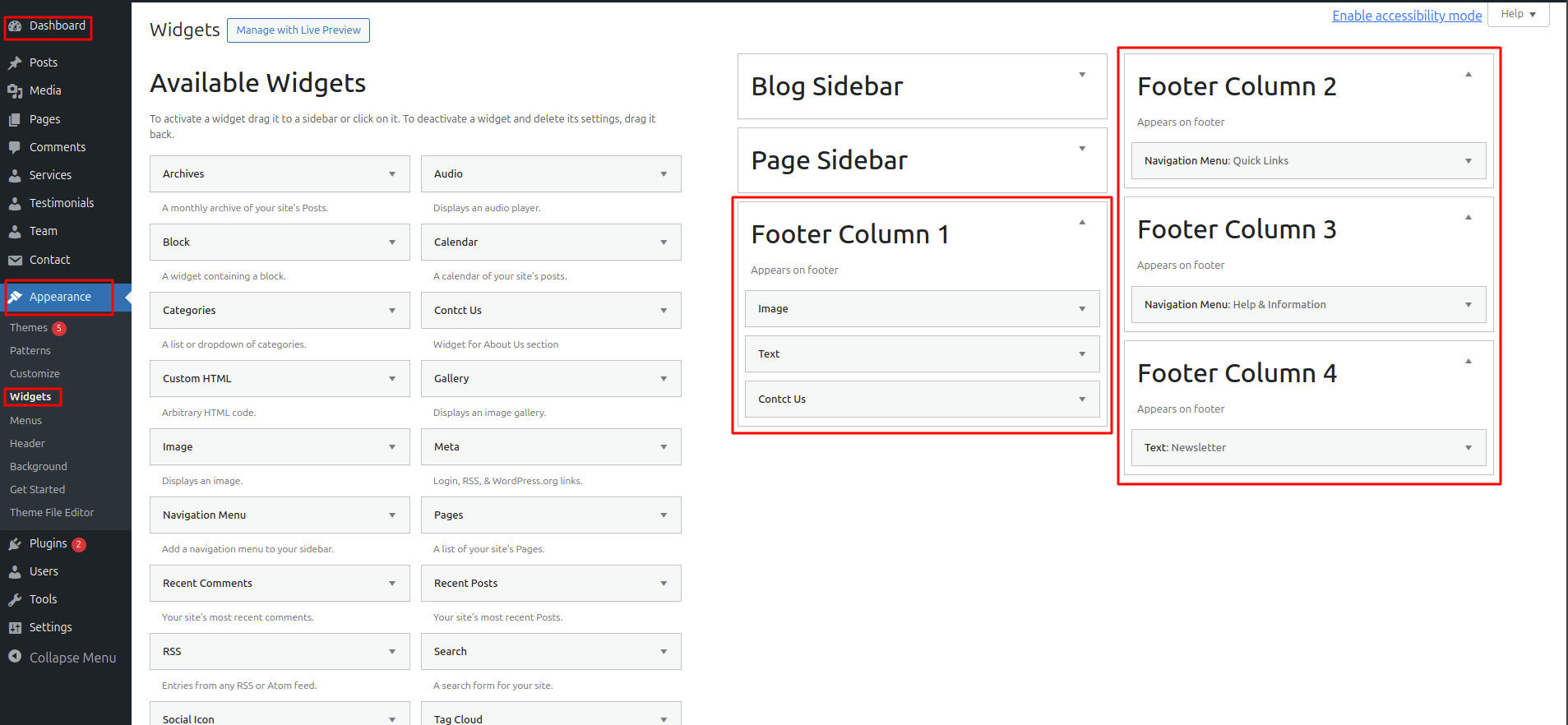This screenshot has width=1568, height=725.
Task: Open the Themes submenu item
Action: click(29, 327)
